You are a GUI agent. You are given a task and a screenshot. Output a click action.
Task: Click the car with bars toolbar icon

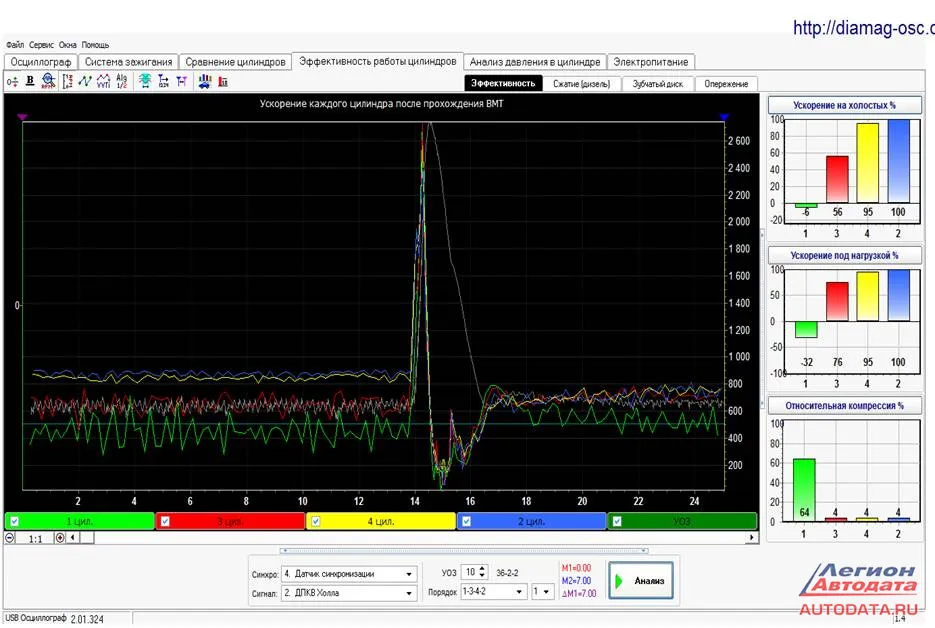click(x=205, y=81)
